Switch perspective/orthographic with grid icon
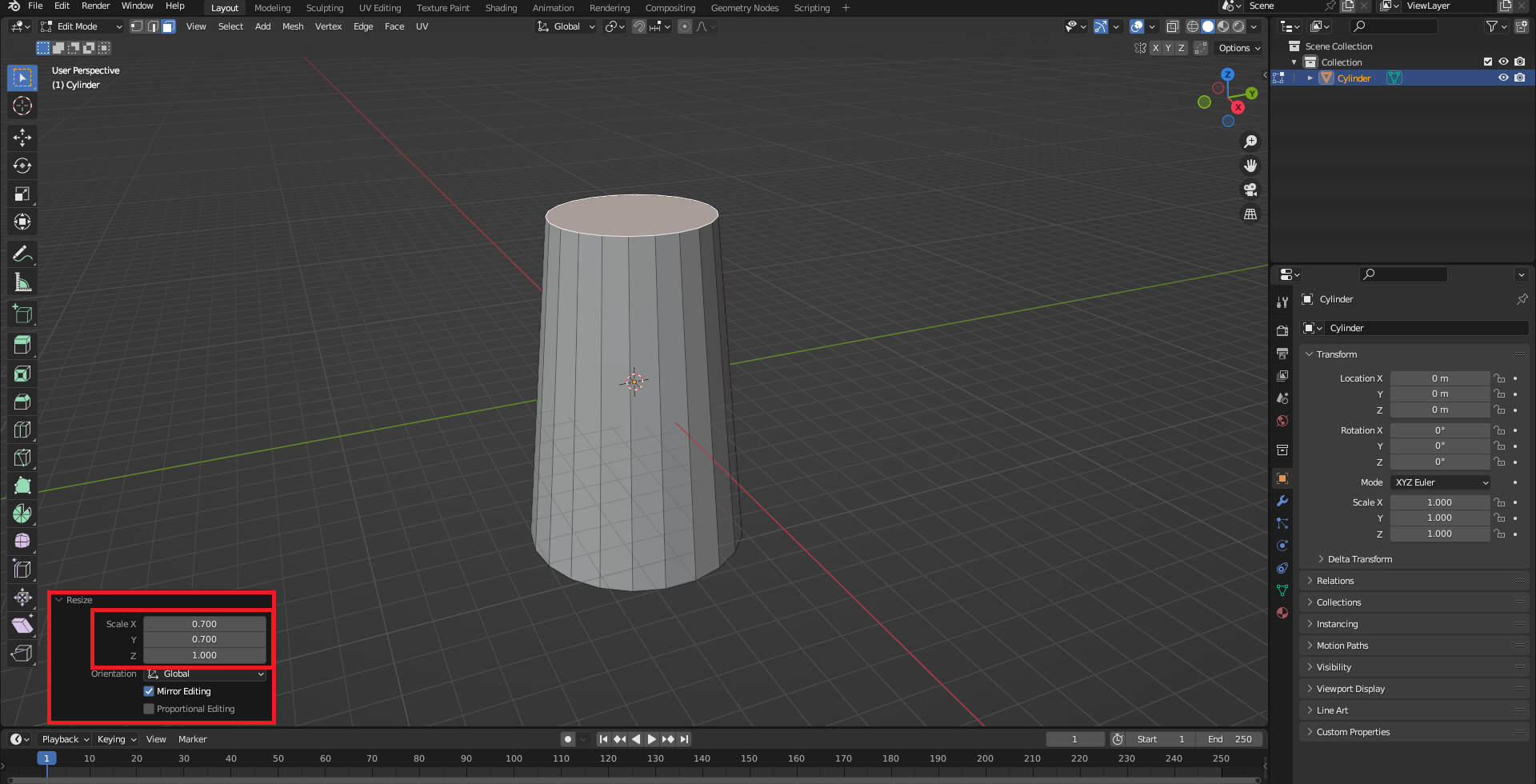The width and height of the screenshot is (1536, 784). [1250, 214]
